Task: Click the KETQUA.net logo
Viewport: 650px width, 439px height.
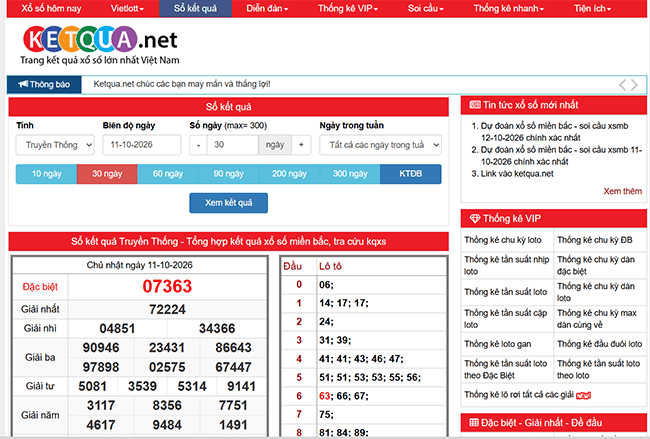Action: [x=100, y=45]
